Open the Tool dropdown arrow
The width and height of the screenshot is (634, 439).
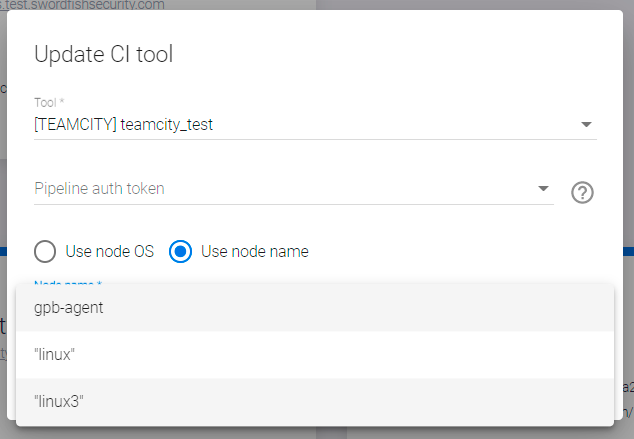tap(586, 125)
